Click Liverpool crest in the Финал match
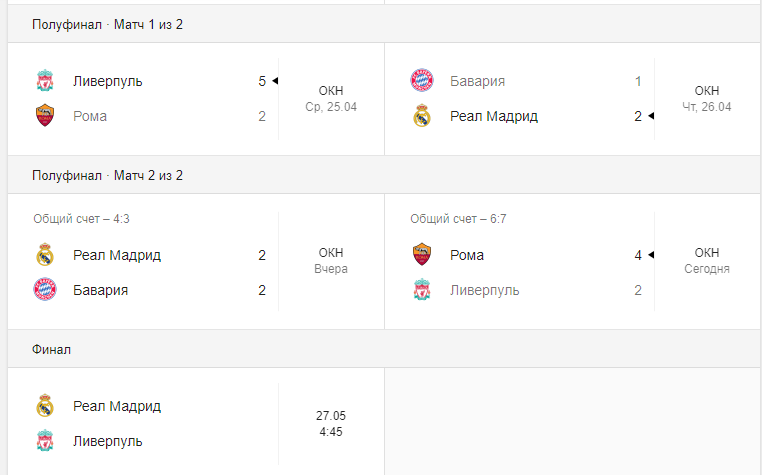The height and width of the screenshot is (475, 762). 44,441
